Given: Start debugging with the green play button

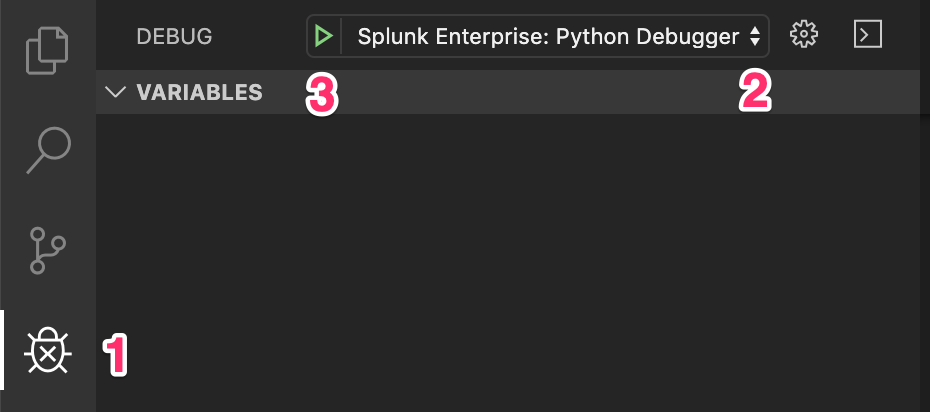Looking at the screenshot, I should [x=323, y=37].
